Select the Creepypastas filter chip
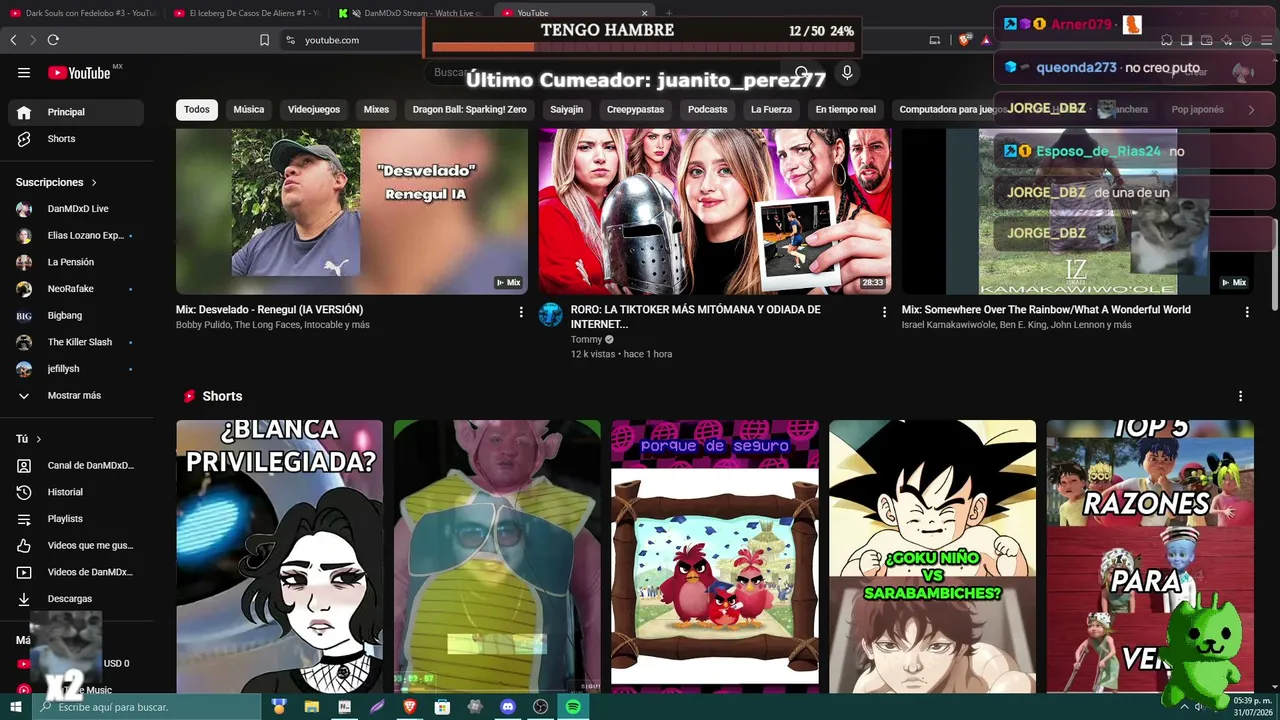1280x720 pixels. pos(635,110)
